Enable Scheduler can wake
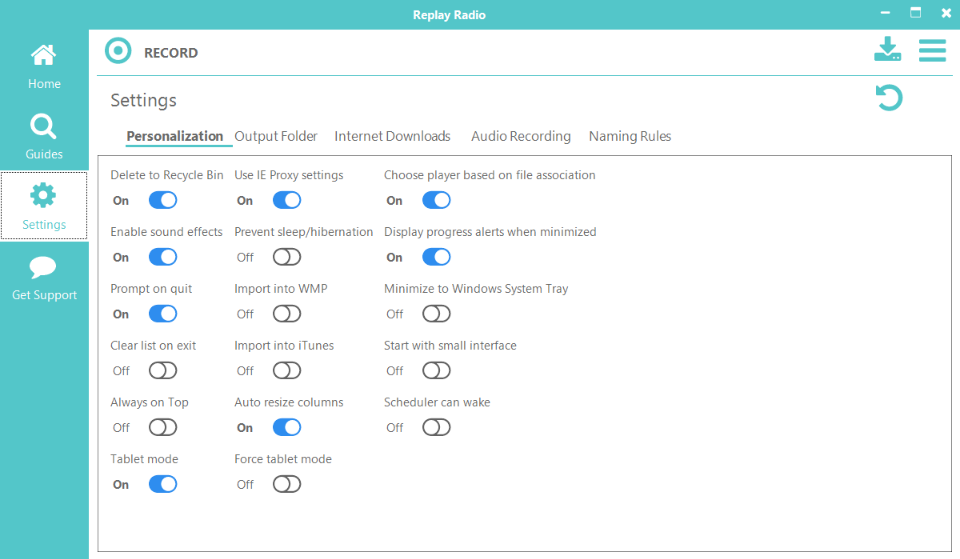The height and width of the screenshot is (559, 960). pos(437,427)
